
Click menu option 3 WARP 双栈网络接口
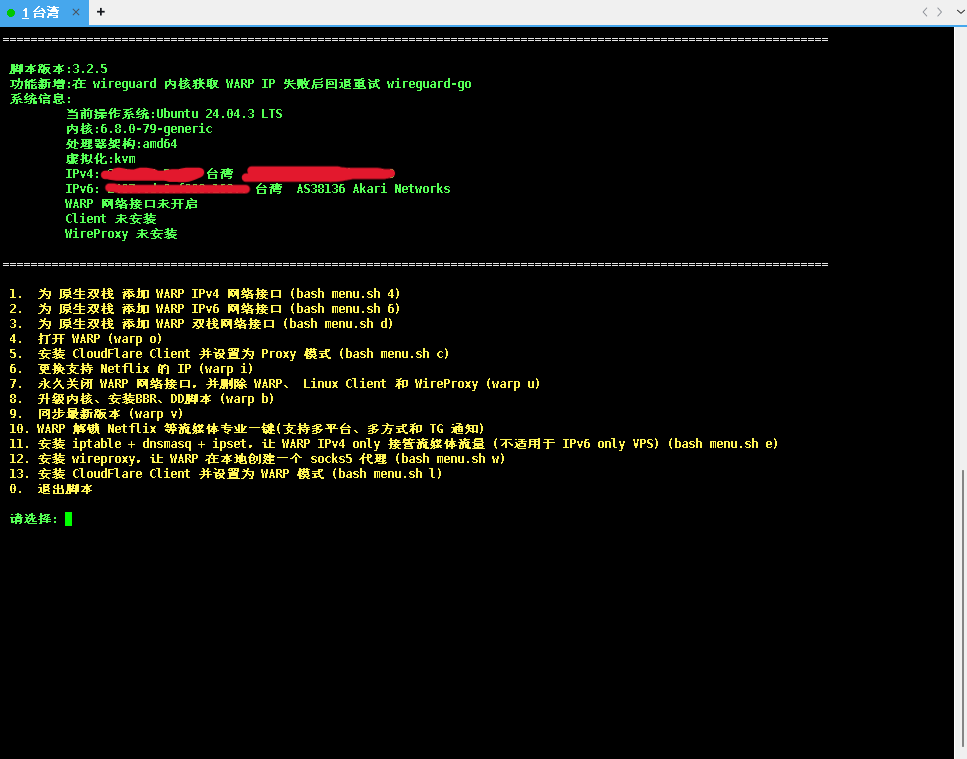pos(201,324)
